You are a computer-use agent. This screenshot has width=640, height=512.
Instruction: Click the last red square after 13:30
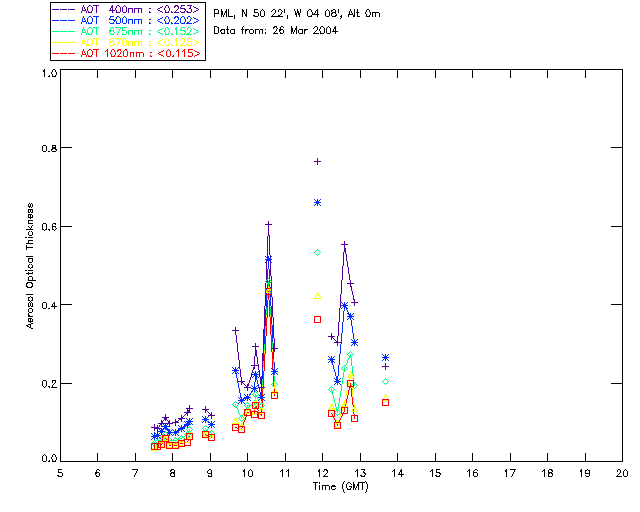(x=385, y=403)
